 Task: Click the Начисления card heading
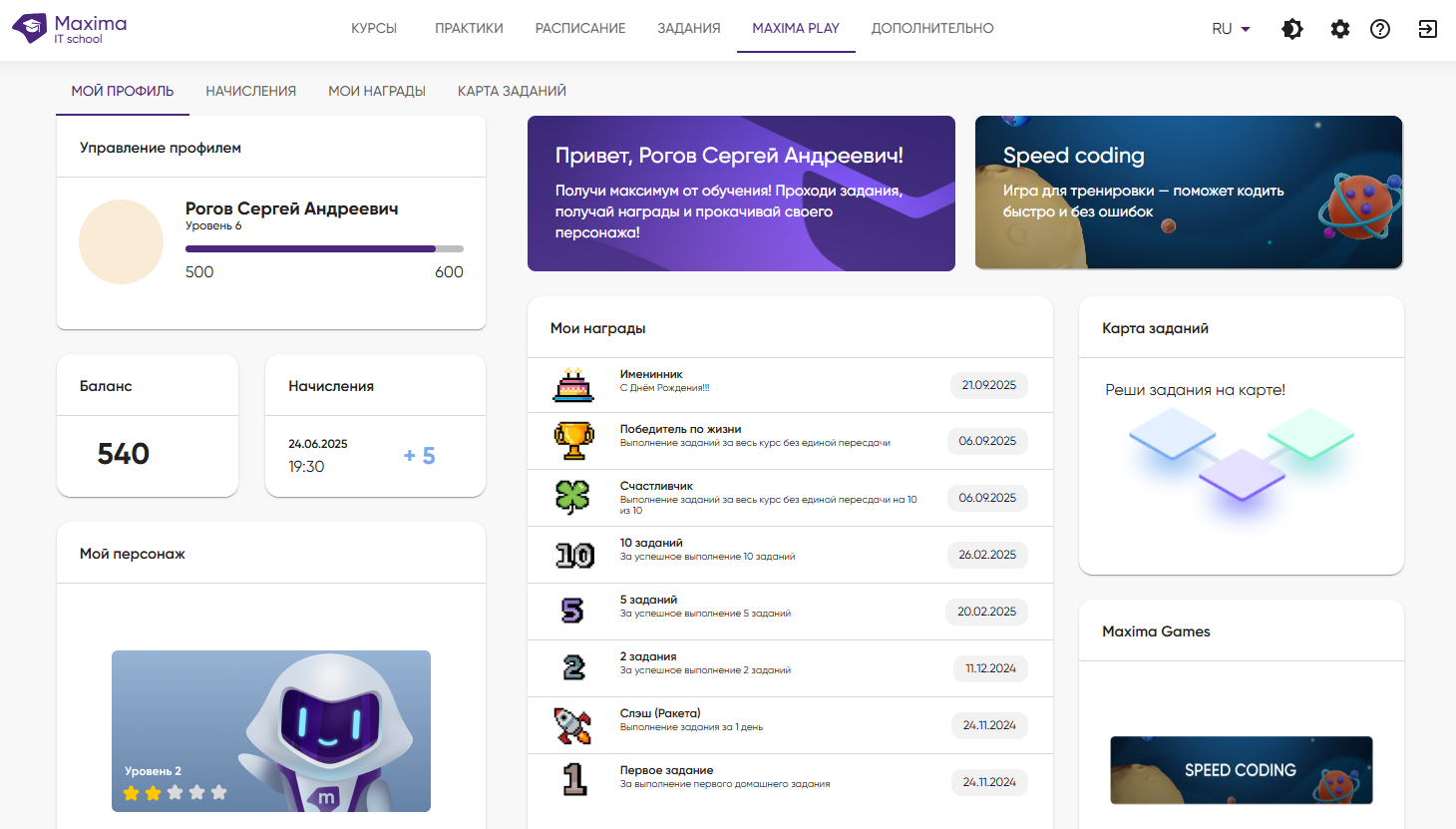click(331, 386)
